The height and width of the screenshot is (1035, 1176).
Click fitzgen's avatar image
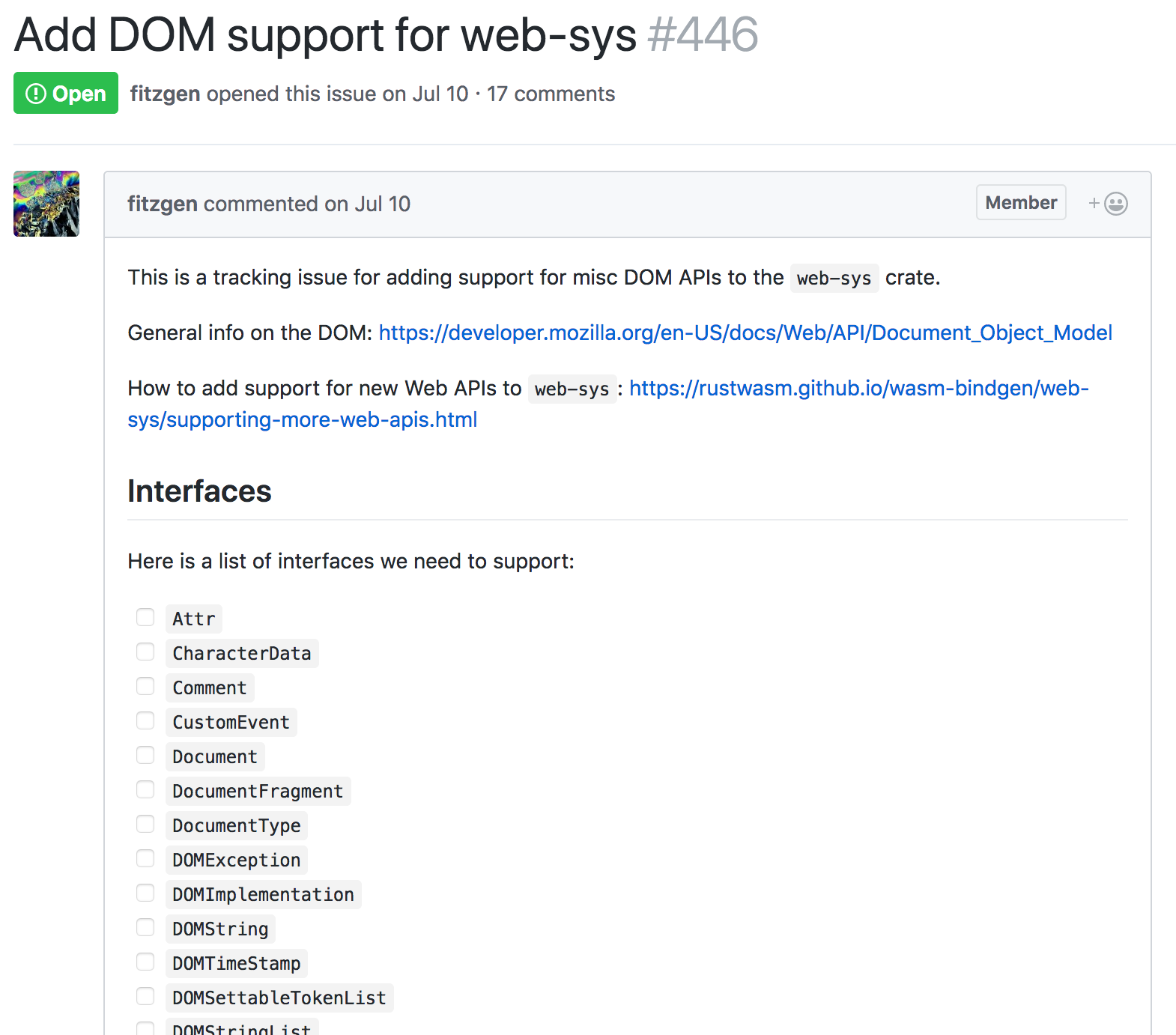(x=46, y=204)
